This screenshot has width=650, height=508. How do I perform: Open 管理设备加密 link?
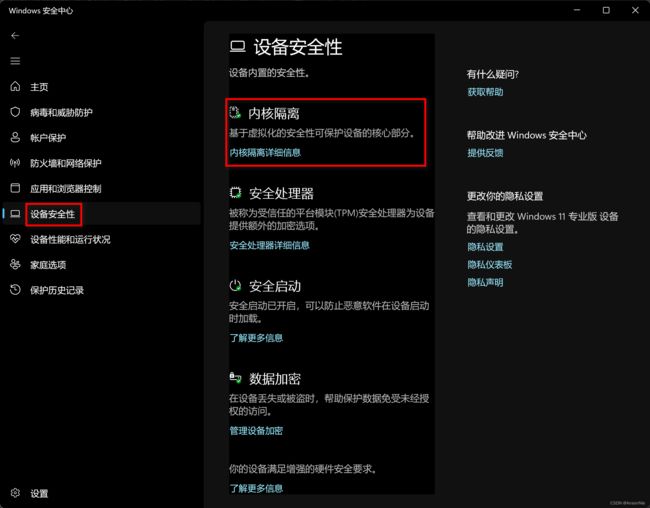coord(256,430)
